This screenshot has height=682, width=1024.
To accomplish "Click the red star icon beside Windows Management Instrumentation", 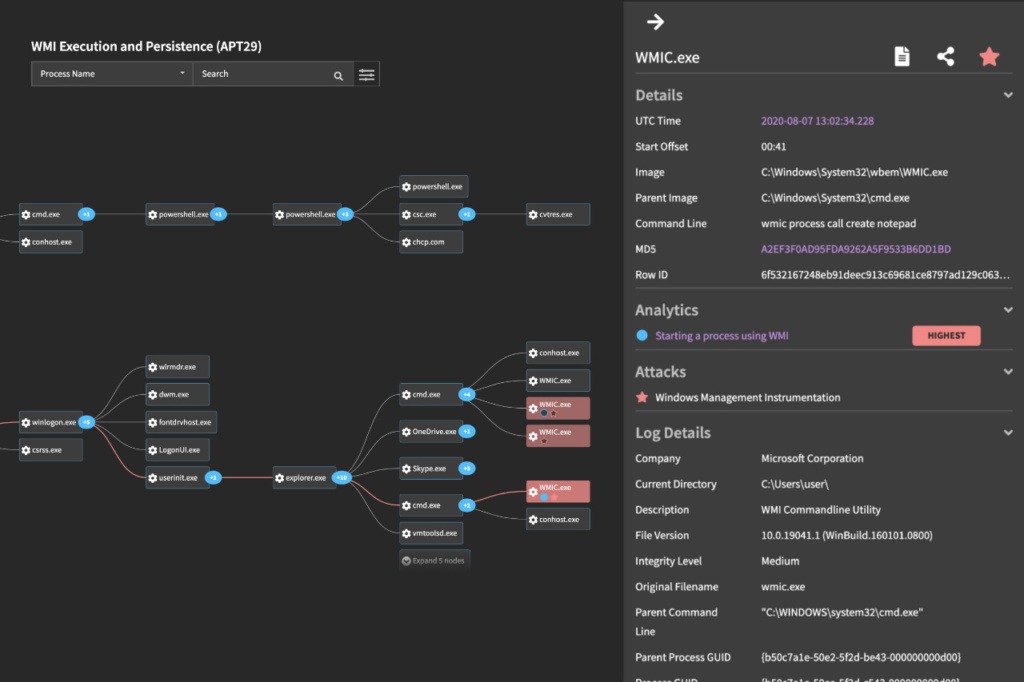I will click(x=642, y=398).
